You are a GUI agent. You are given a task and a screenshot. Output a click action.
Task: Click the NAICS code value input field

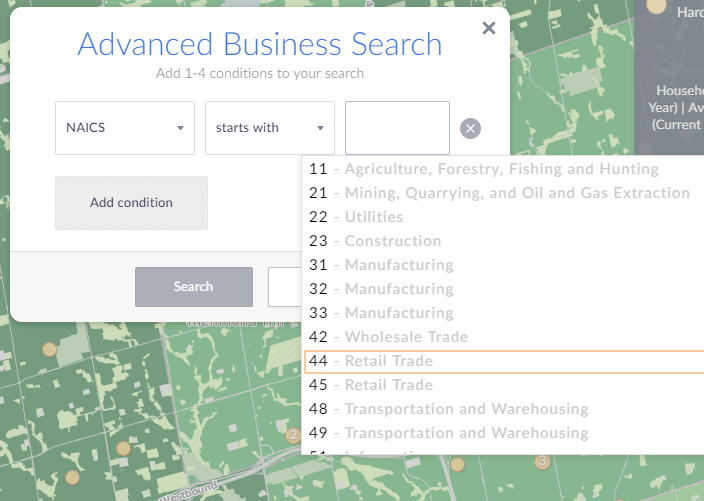[x=397, y=128]
